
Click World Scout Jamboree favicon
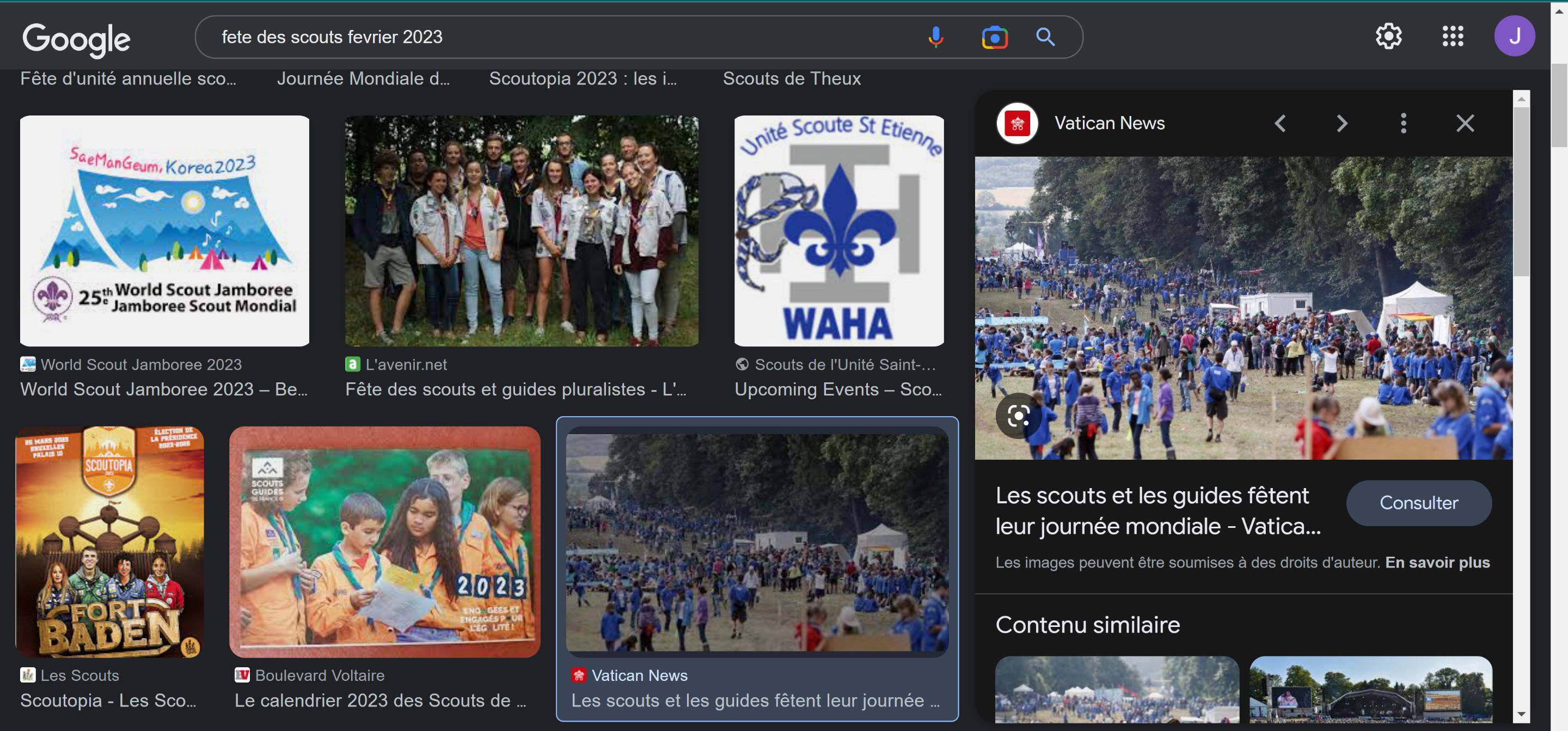point(27,364)
